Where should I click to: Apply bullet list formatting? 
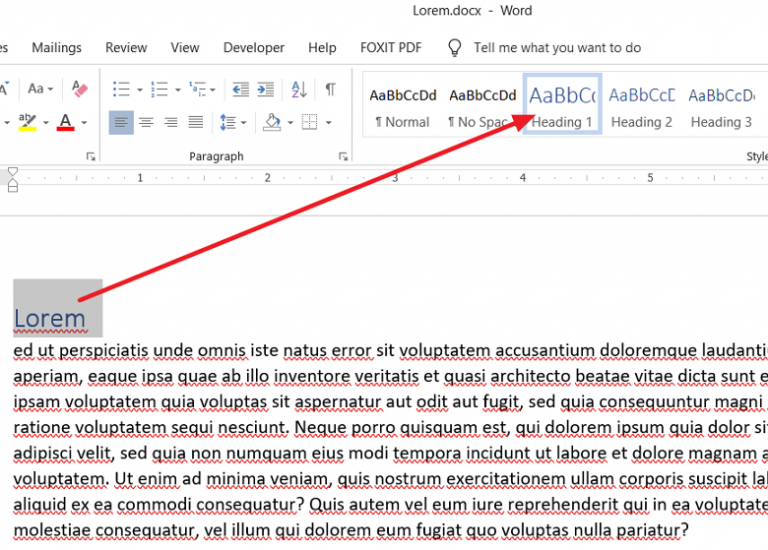tap(121, 89)
